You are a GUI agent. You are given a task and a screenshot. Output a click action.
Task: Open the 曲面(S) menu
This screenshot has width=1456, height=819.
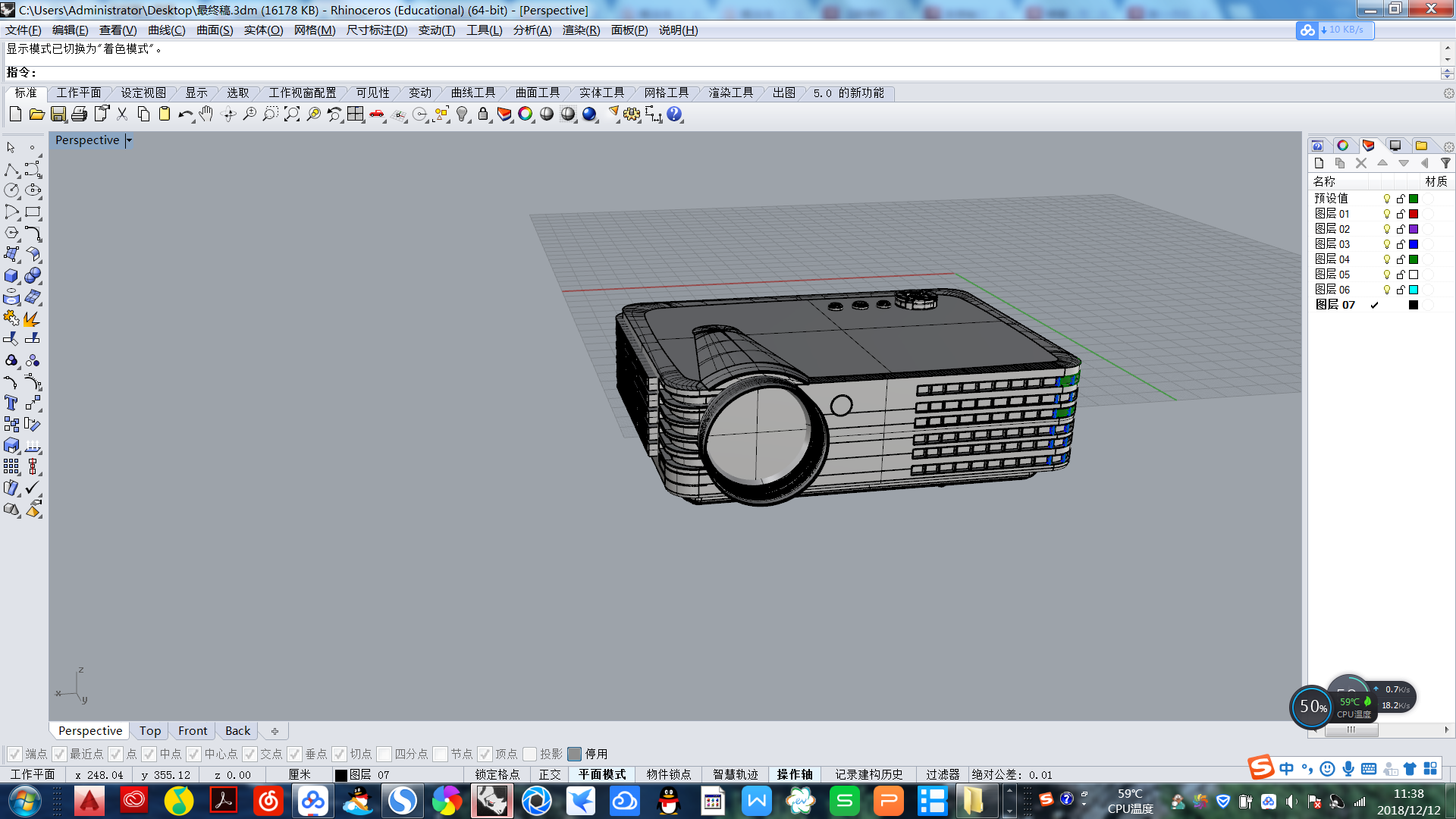coord(215,30)
